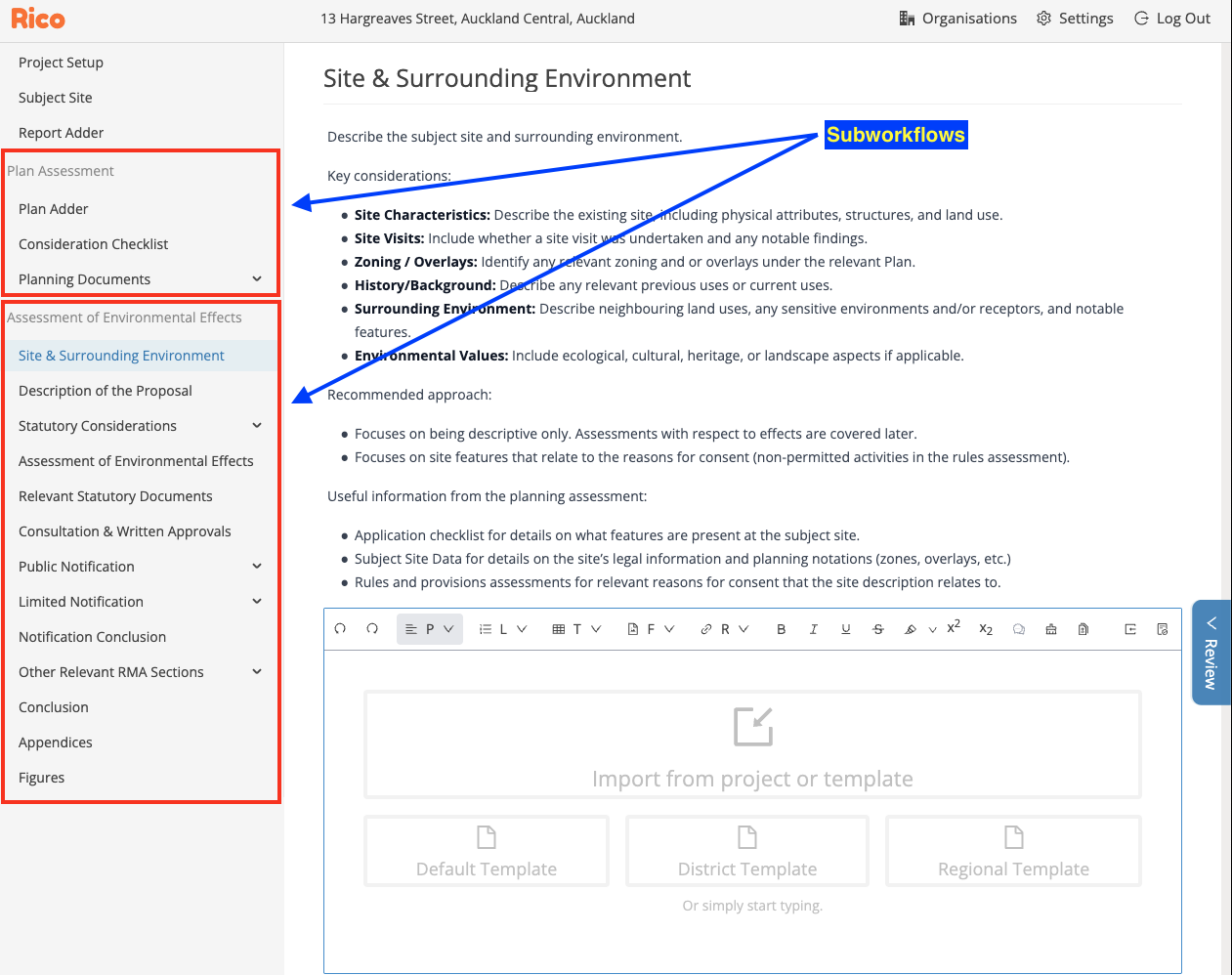Open Appendices section
The height and width of the screenshot is (975, 1232).
pos(56,742)
